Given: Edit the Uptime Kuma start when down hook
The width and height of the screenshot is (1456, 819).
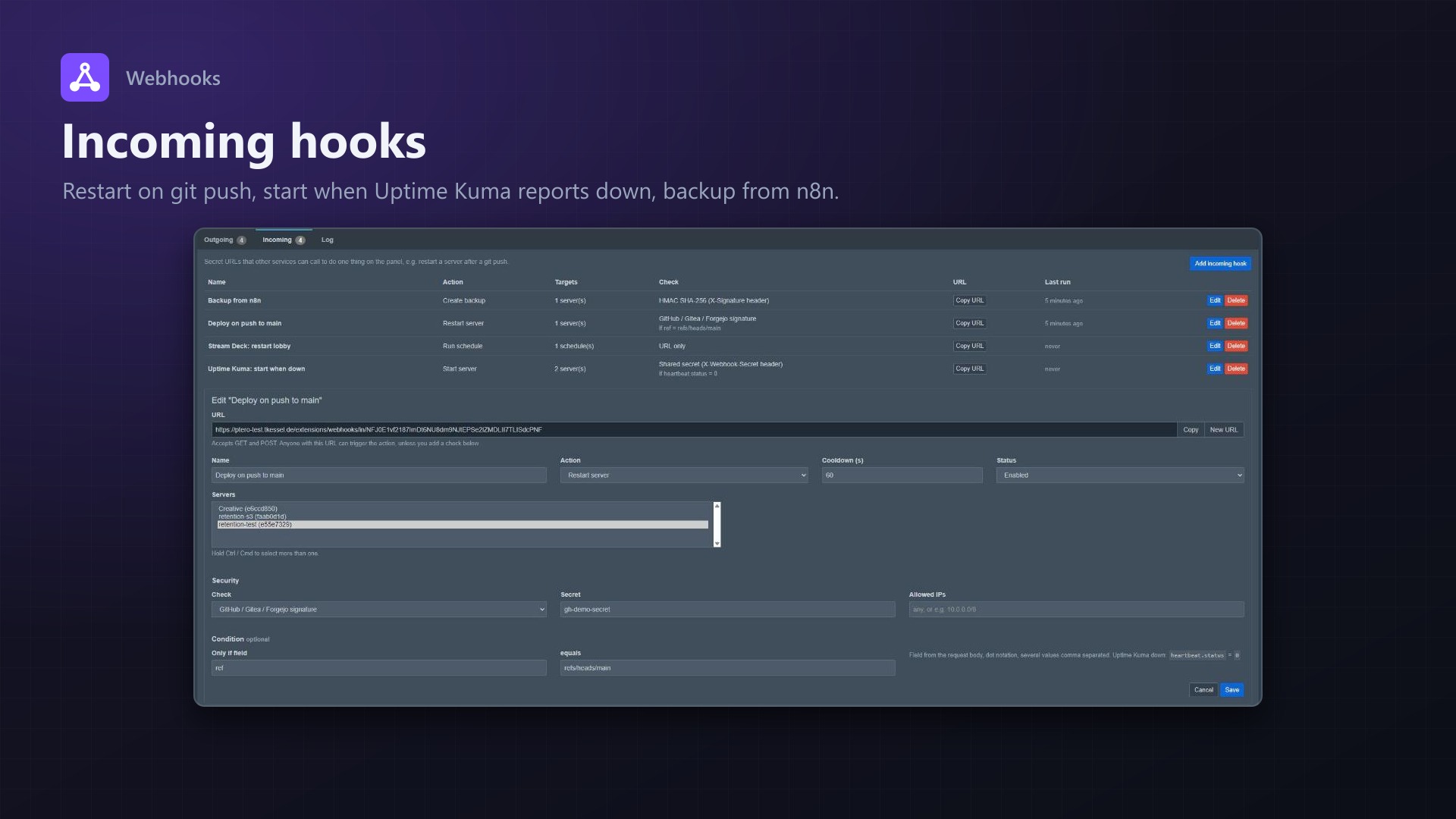Looking at the screenshot, I should (1215, 369).
